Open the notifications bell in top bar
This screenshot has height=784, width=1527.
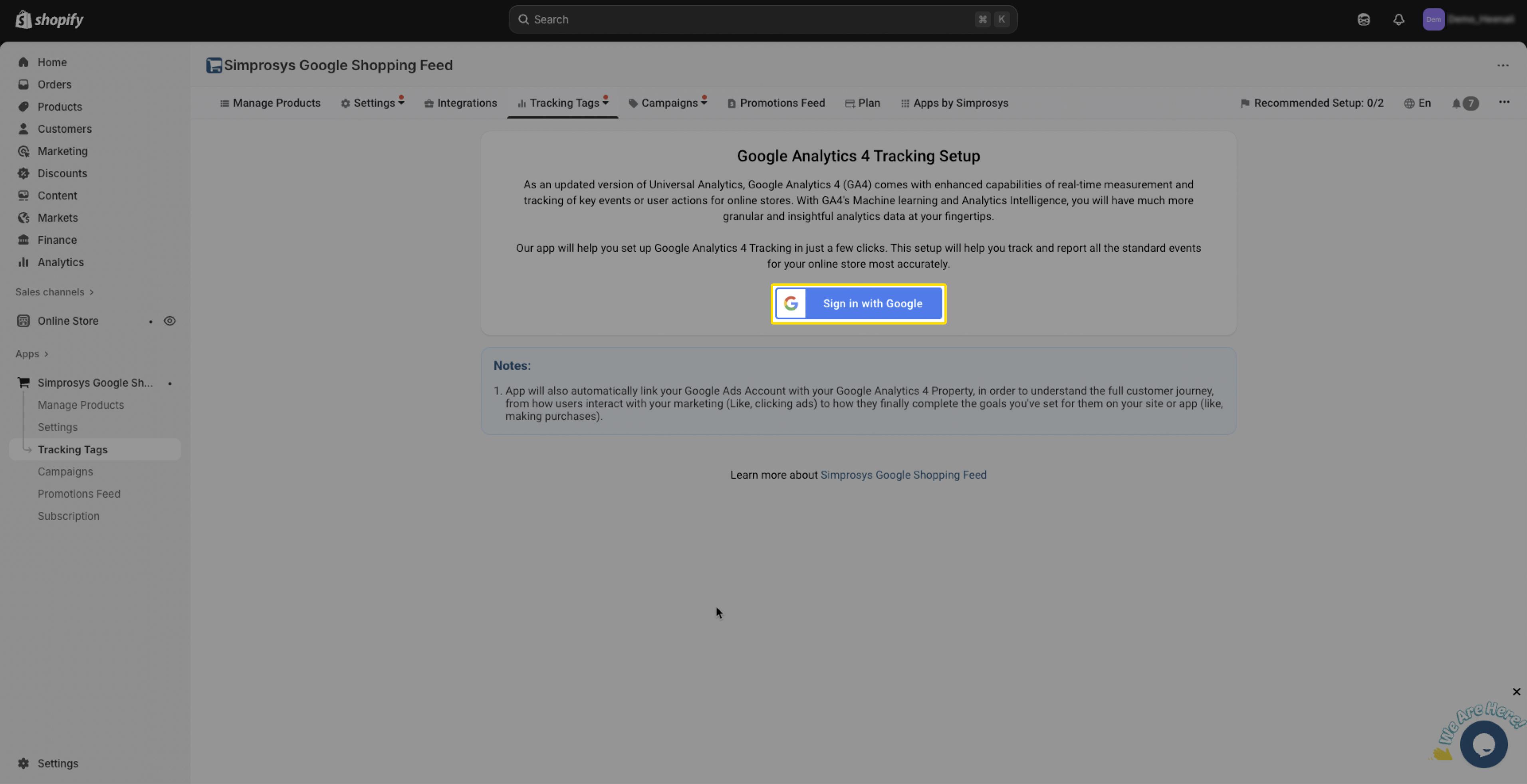pyautogui.click(x=1398, y=20)
